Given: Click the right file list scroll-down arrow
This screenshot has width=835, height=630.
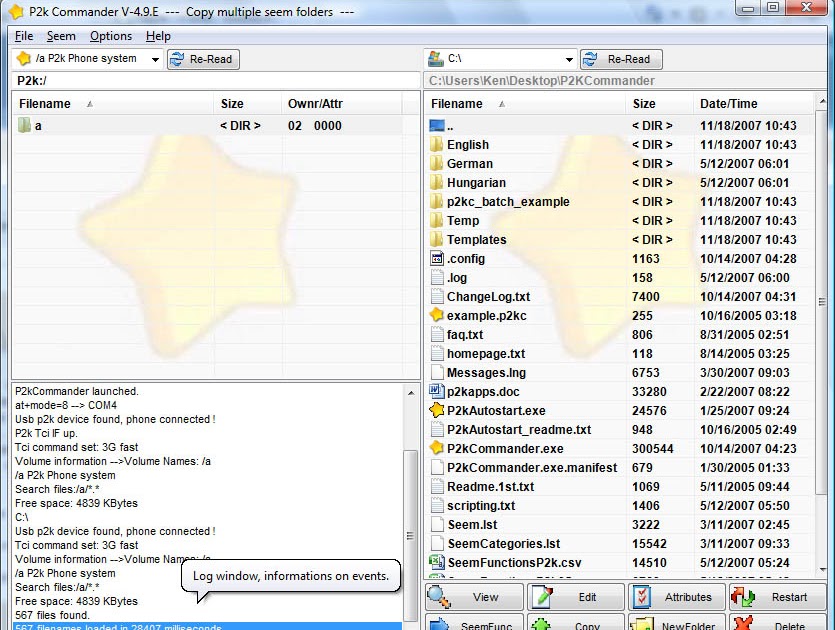Looking at the screenshot, I should click(x=822, y=571).
